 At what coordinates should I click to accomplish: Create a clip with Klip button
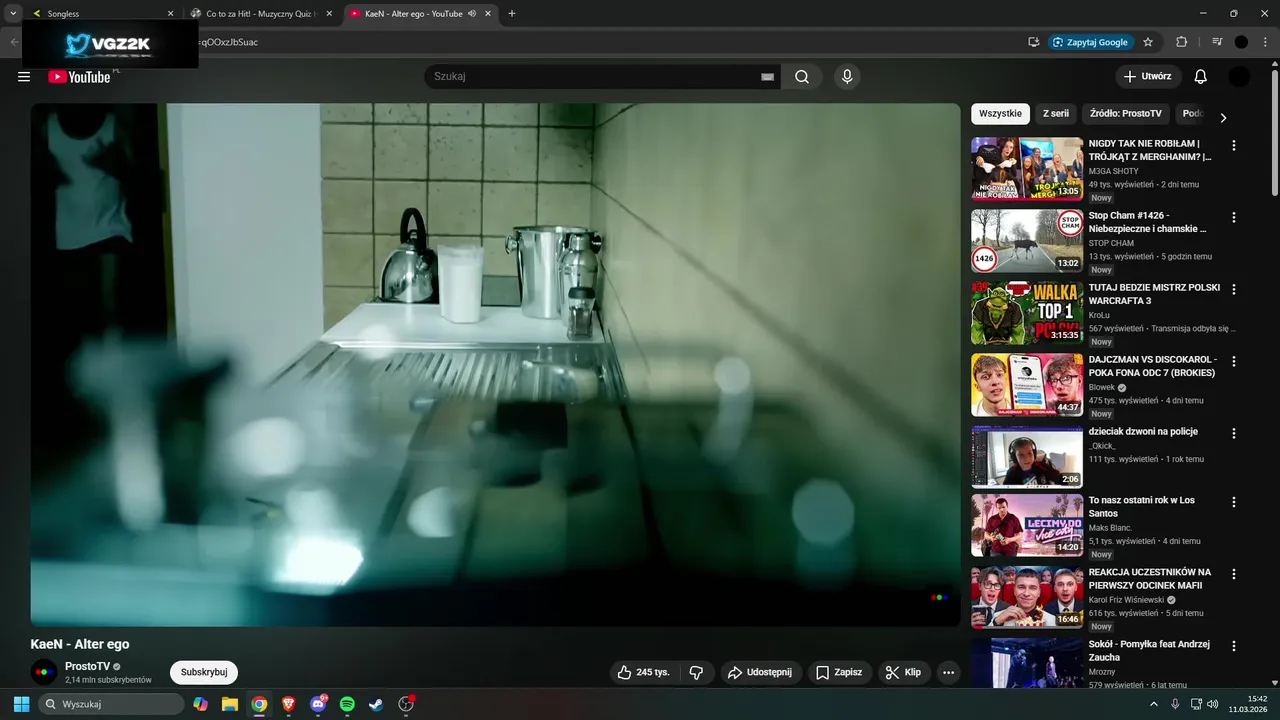(x=904, y=672)
